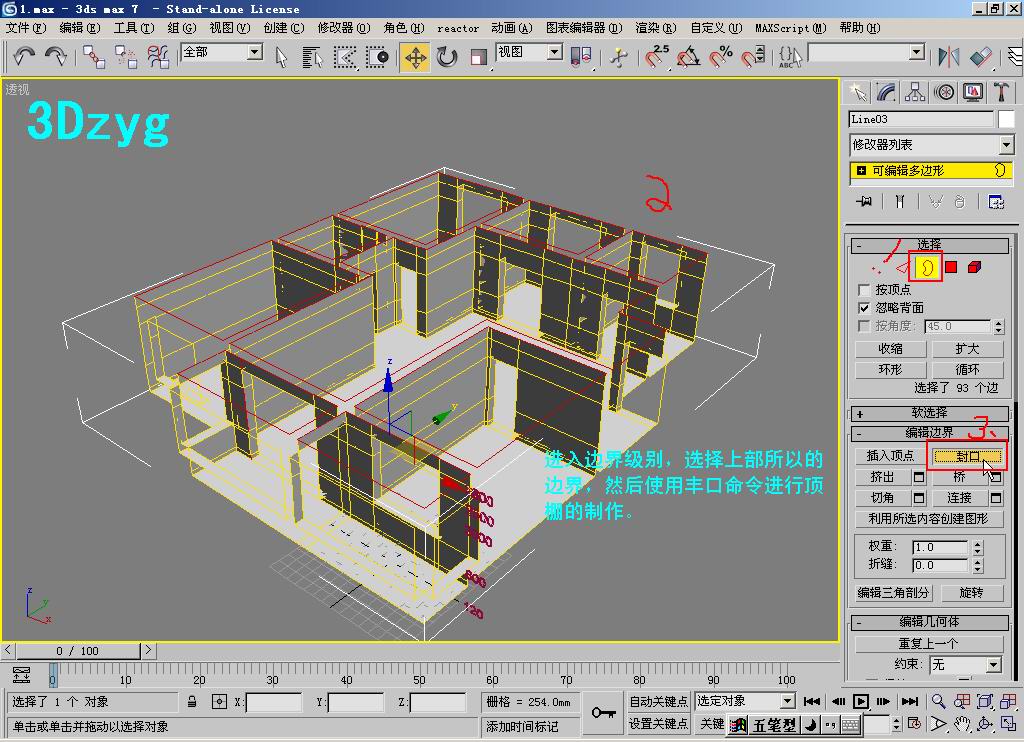Click the Border sub-object level icon
1024x742 pixels.
pyautogui.click(x=927, y=267)
